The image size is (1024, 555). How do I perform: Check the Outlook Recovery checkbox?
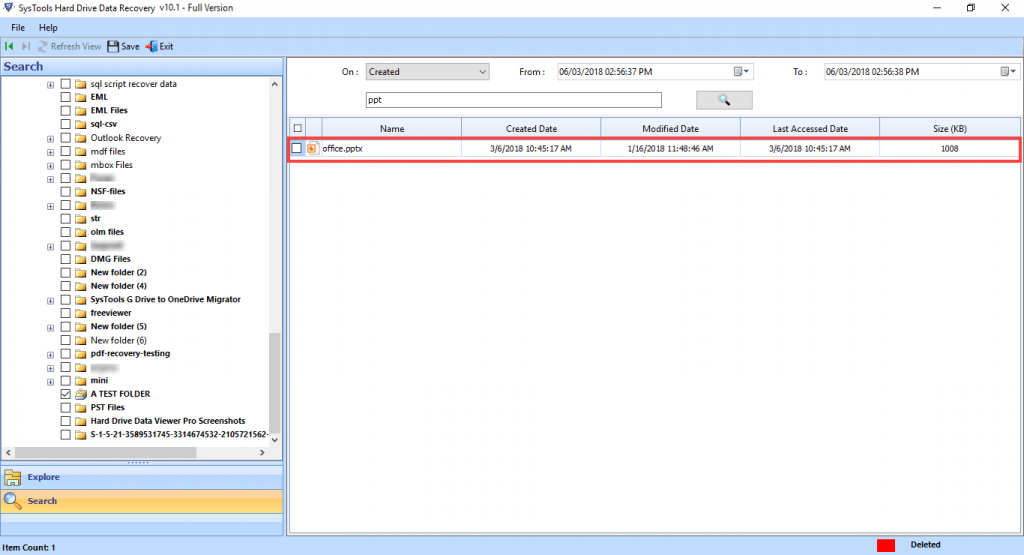tap(65, 138)
